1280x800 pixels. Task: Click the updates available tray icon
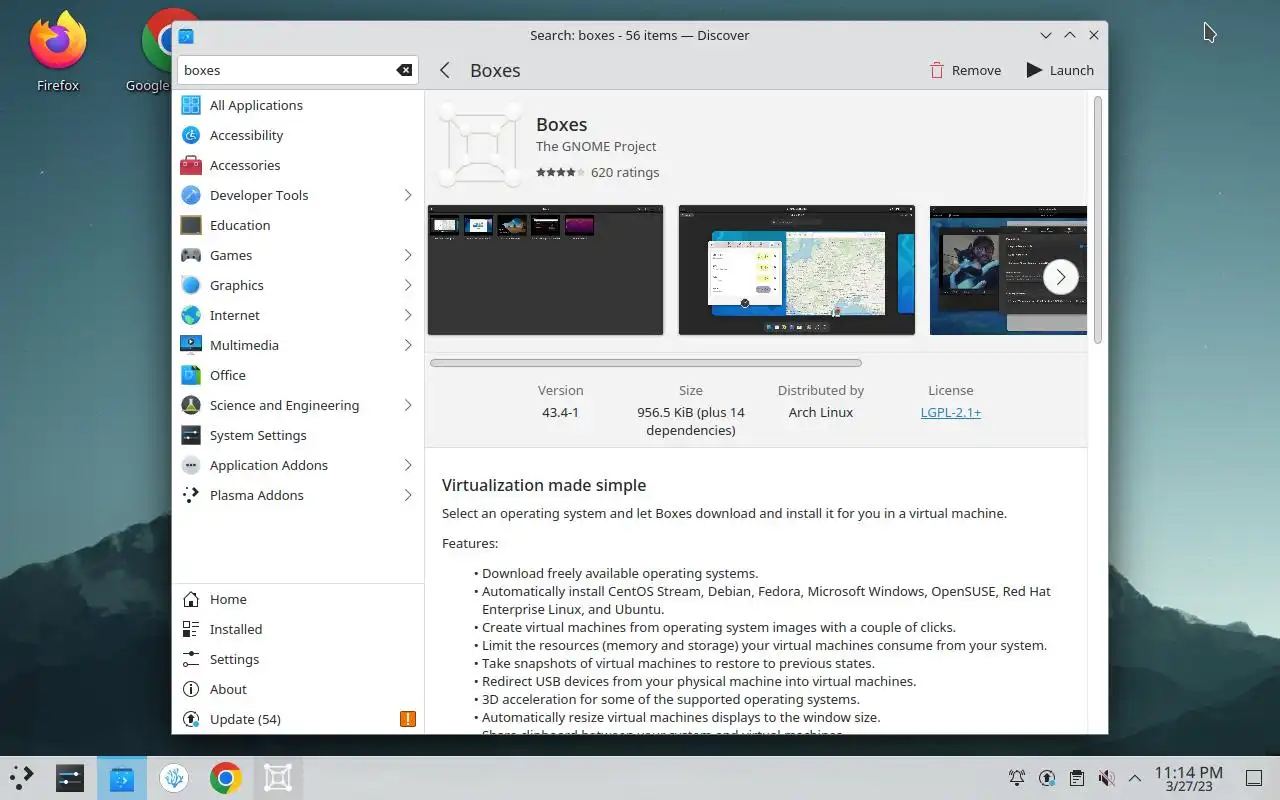pos(1047,778)
